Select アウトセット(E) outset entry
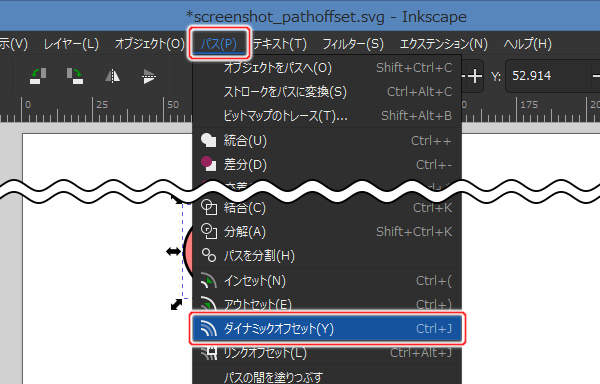Image resolution: width=600 pixels, height=384 pixels. click(x=327, y=304)
